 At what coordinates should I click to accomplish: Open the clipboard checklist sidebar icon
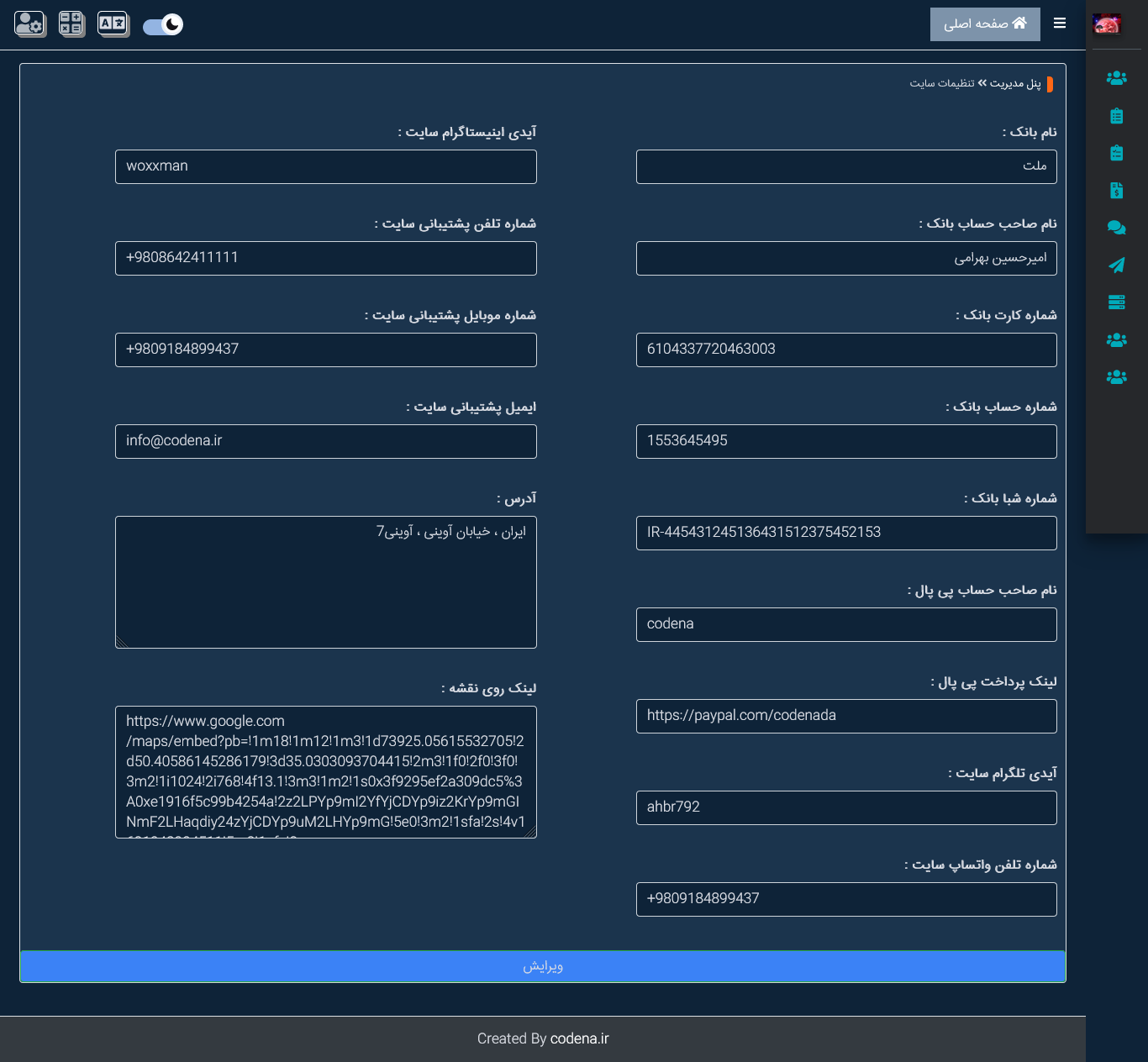click(1116, 153)
